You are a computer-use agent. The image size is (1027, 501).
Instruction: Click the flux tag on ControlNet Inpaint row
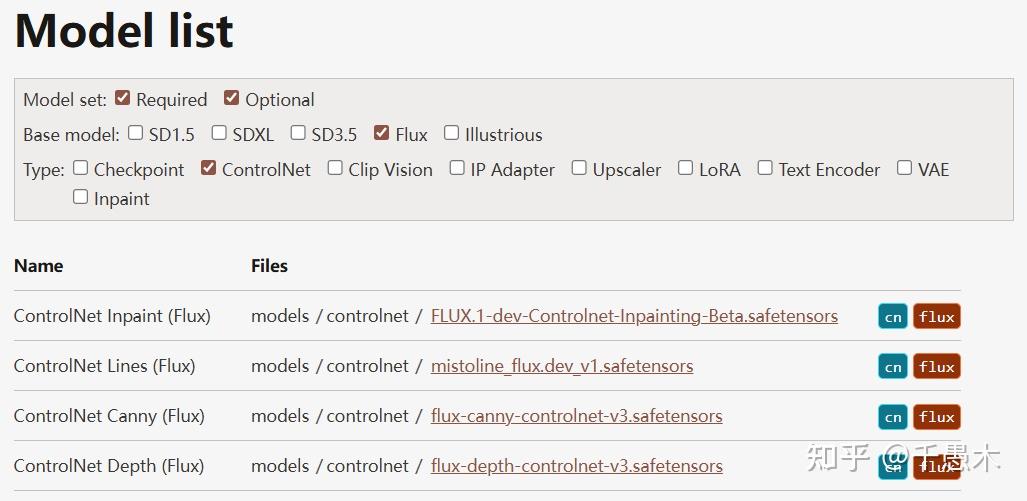click(936, 317)
